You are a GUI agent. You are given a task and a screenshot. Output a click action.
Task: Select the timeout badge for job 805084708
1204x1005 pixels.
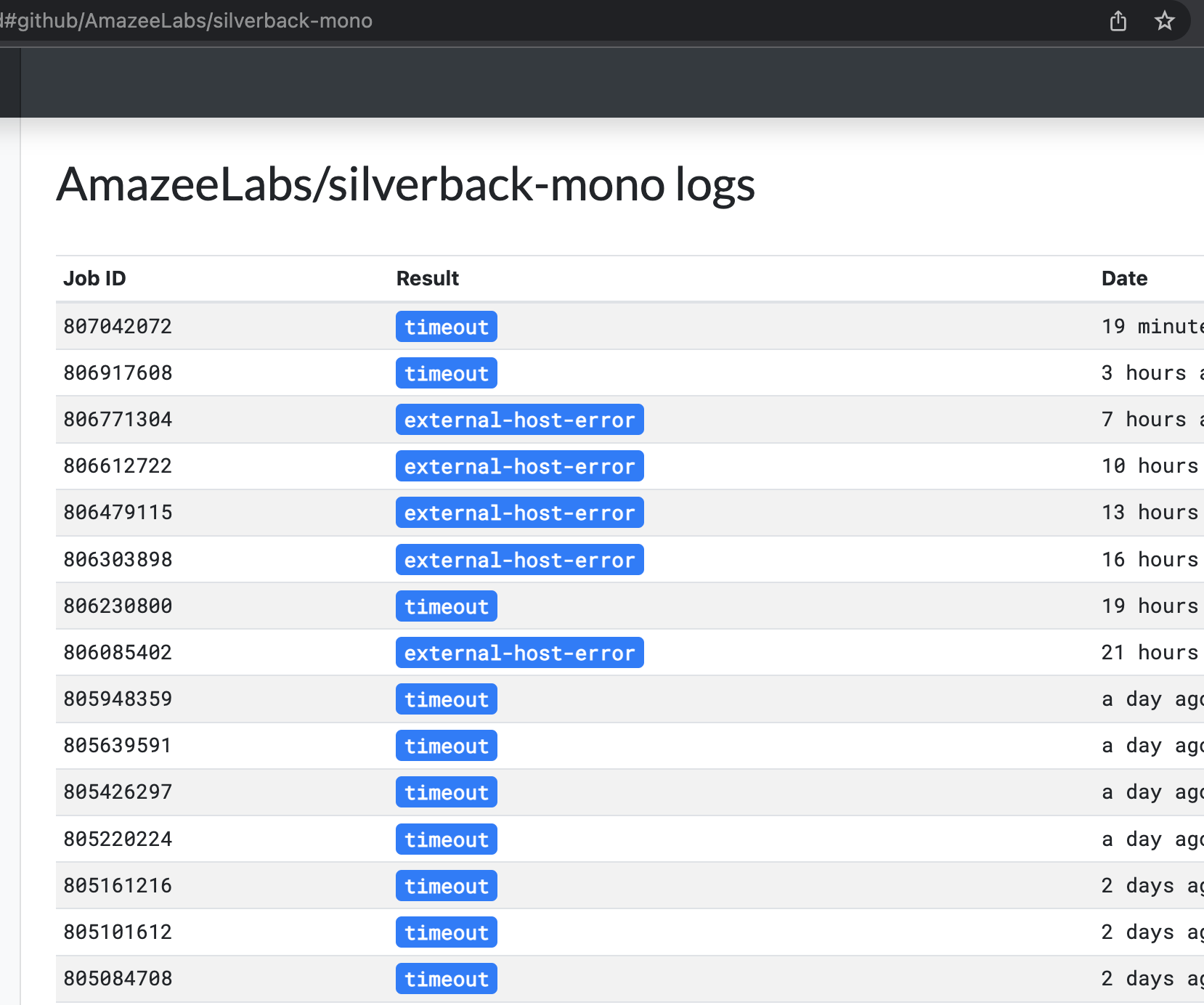coord(446,978)
